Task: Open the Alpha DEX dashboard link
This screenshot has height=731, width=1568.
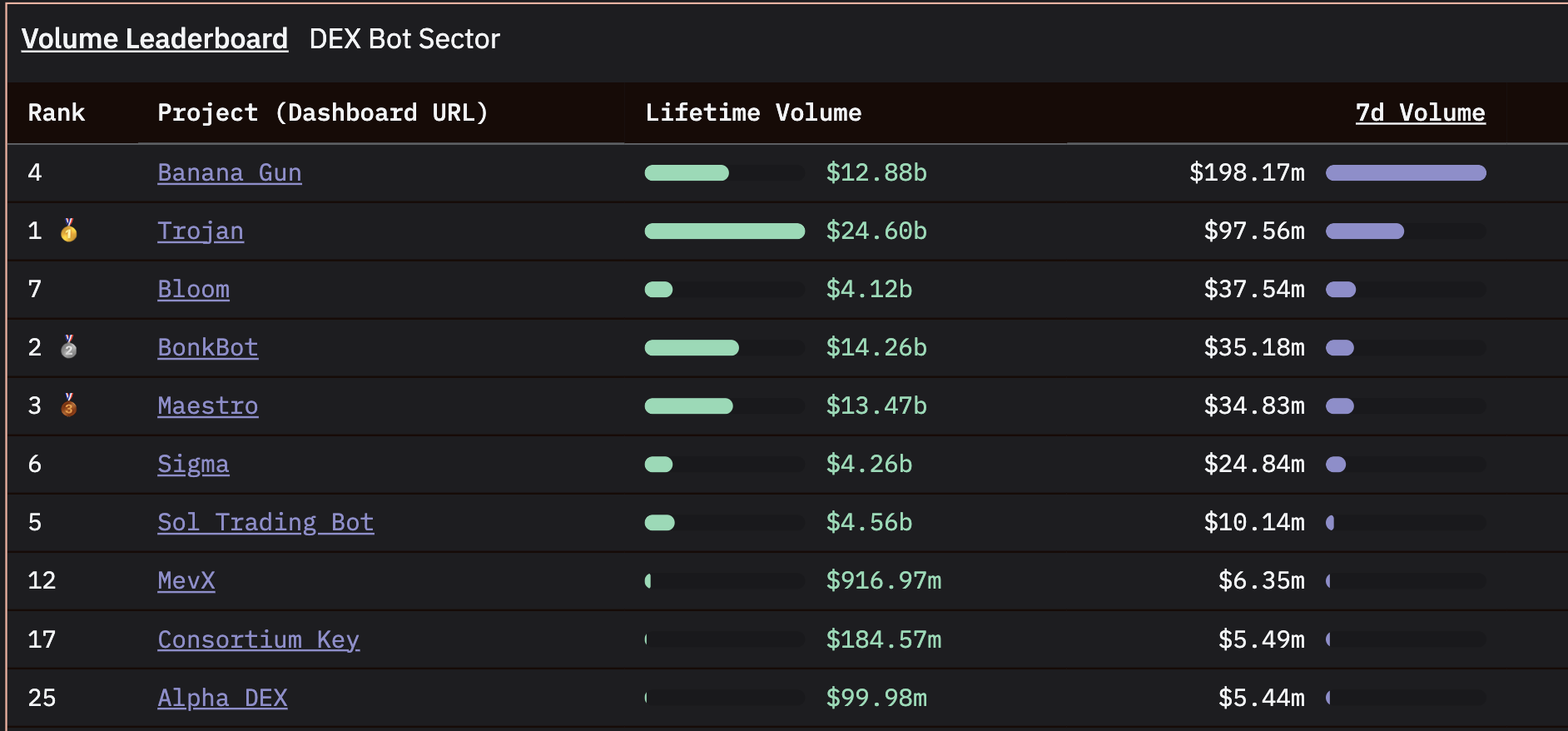Action: (x=223, y=698)
